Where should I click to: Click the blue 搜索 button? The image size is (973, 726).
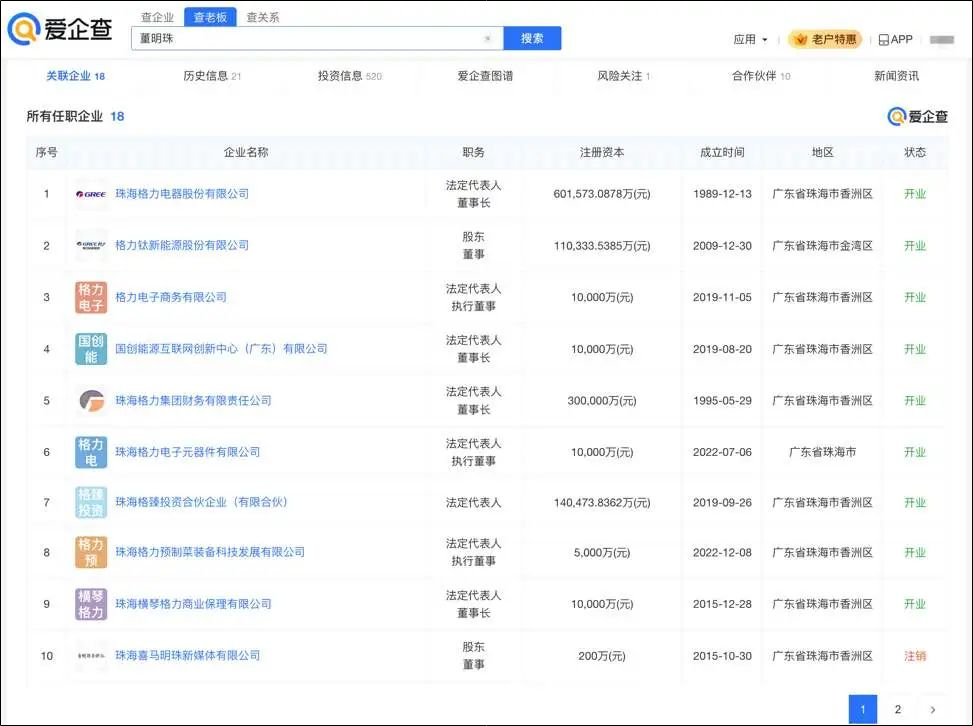pos(532,38)
